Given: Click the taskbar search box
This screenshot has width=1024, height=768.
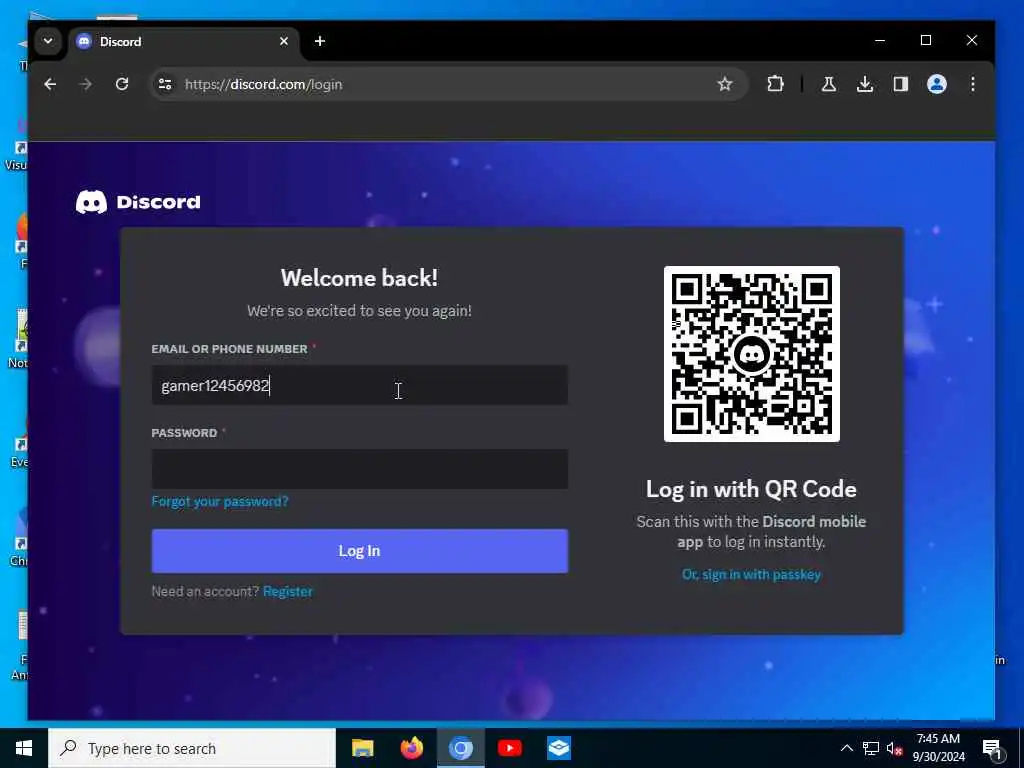Looking at the screenshot, I should tap(192, 748).
